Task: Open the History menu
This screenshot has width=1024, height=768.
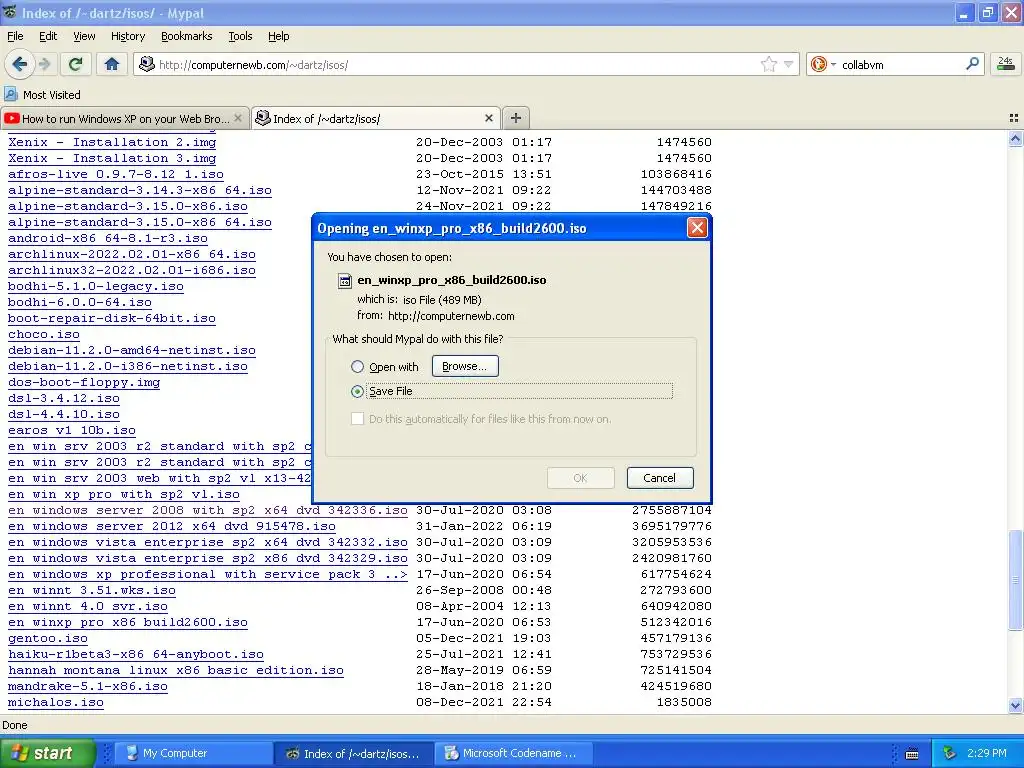Action: (x=127, y=36)
